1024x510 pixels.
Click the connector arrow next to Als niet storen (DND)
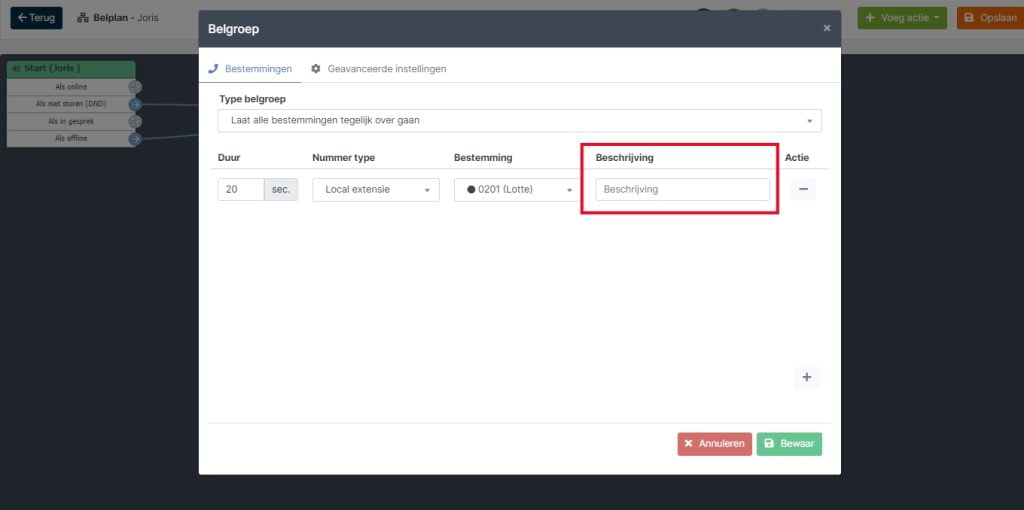tap(135, 104)
